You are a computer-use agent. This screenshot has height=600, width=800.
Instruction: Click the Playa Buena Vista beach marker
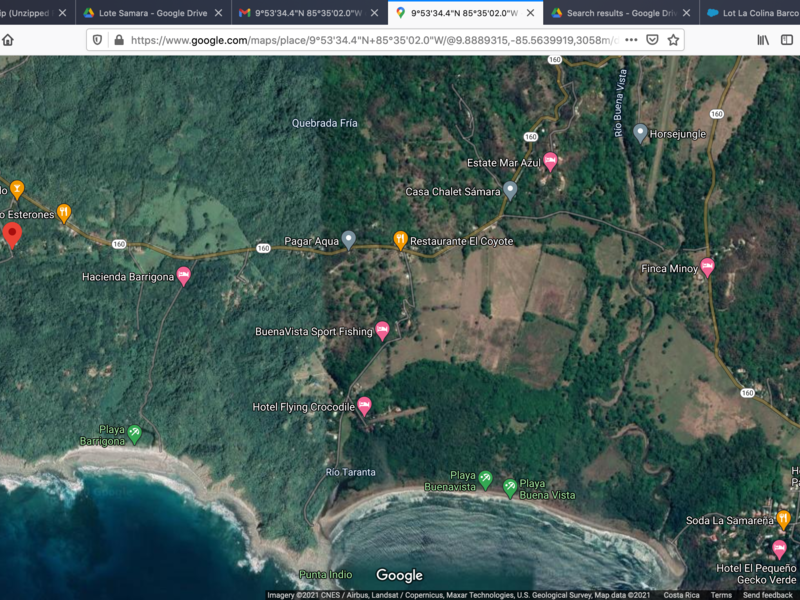click(510, 488)
